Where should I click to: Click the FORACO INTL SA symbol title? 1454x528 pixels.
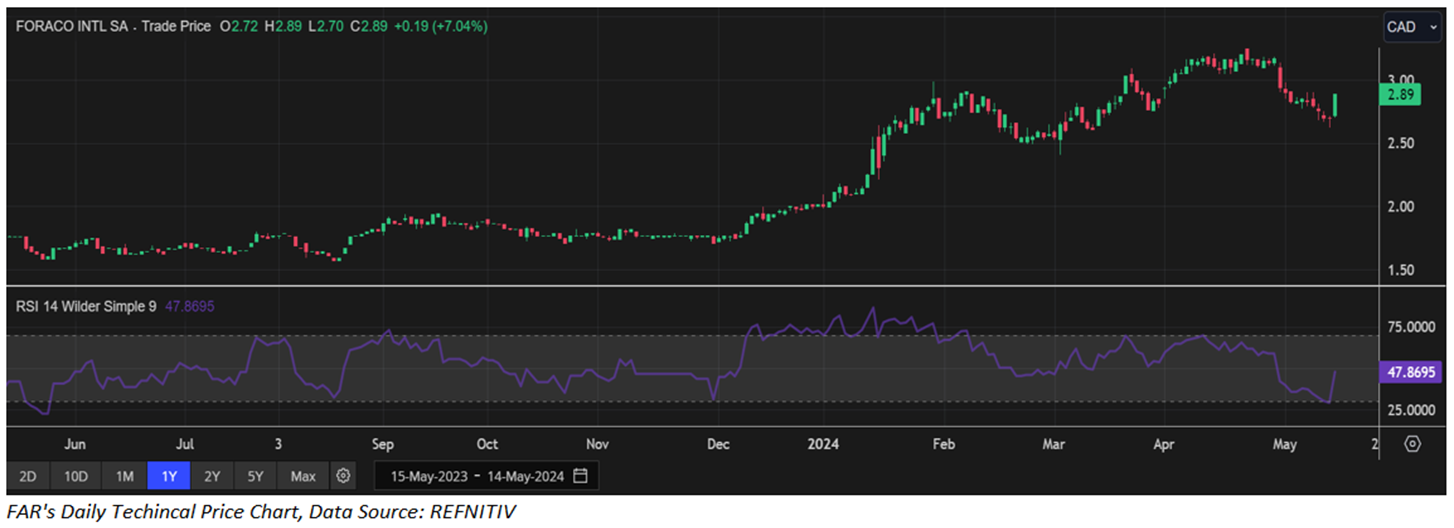click(76, 26)
